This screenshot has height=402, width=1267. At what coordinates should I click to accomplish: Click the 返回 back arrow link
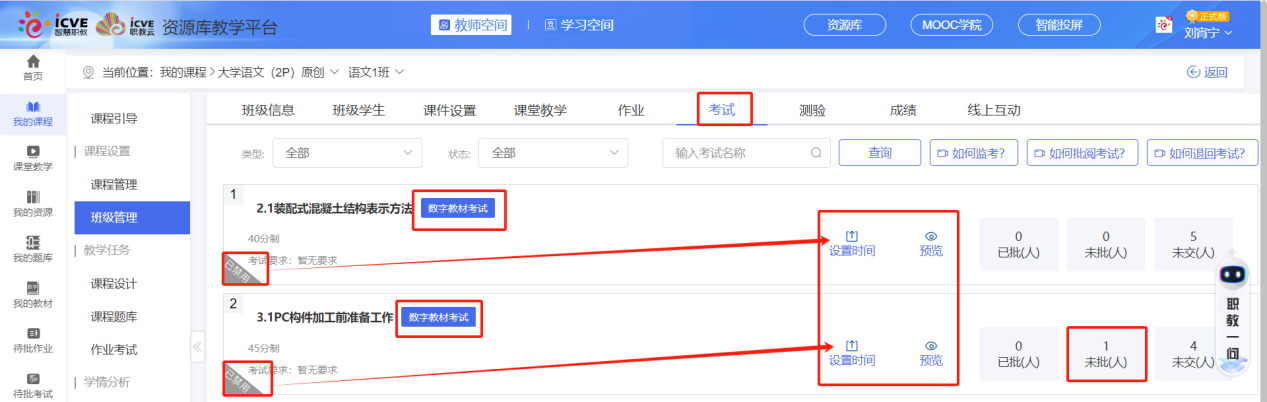1206,72
